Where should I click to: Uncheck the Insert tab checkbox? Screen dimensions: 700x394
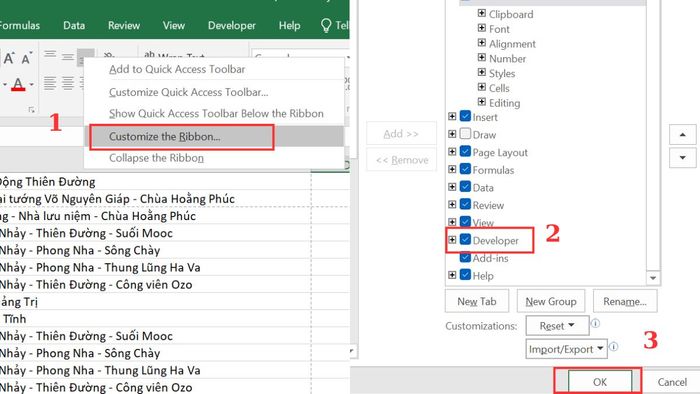coord(465,116)
